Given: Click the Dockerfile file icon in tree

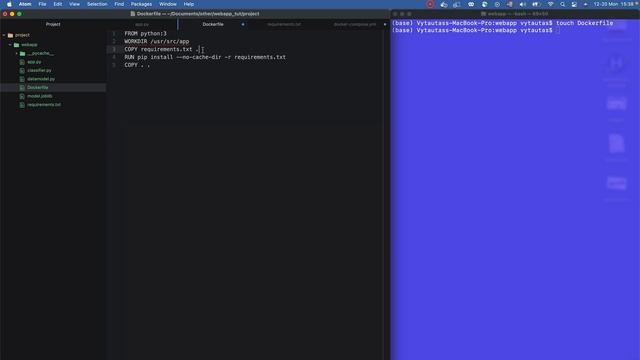Looking at the screenshot, I should point(22,88).
